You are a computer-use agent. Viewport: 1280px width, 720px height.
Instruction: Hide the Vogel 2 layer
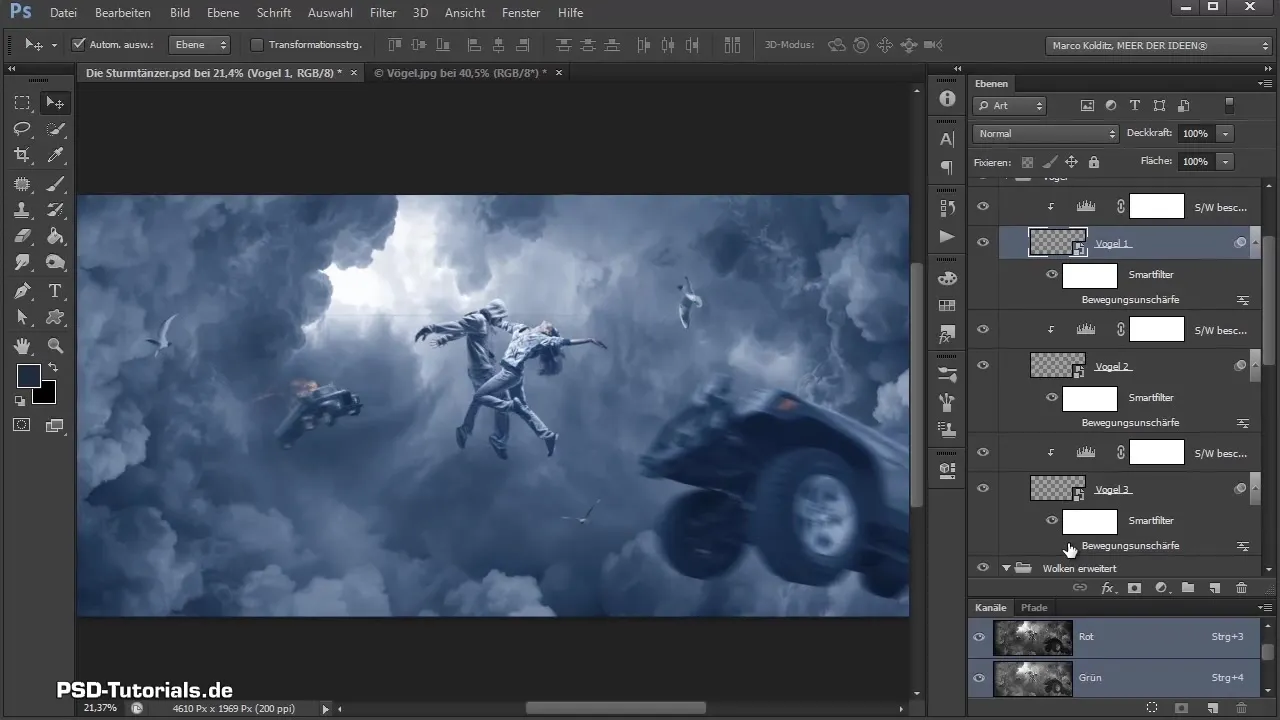983,366
